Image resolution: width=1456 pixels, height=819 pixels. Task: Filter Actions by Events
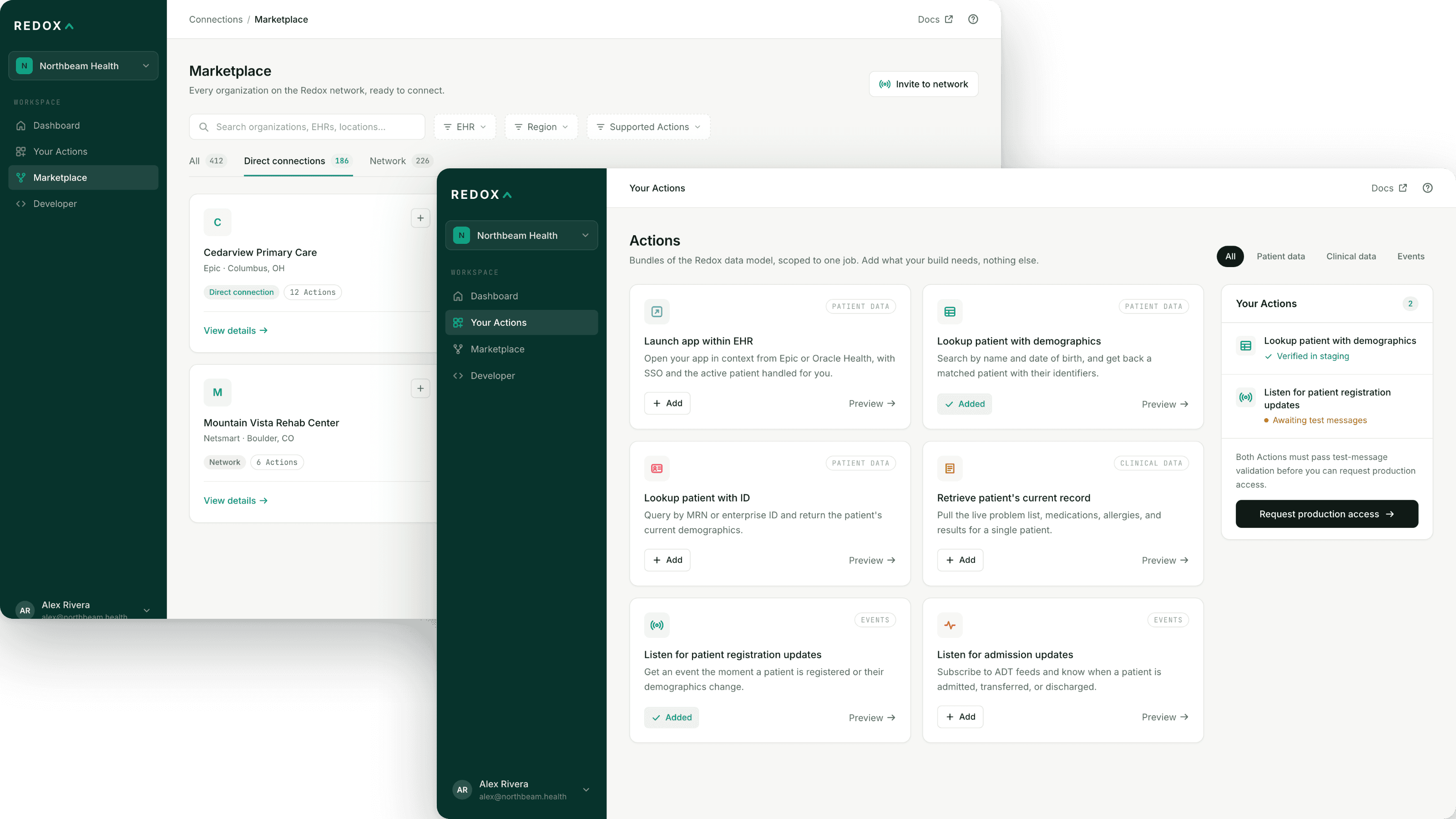coord(1411,257)
